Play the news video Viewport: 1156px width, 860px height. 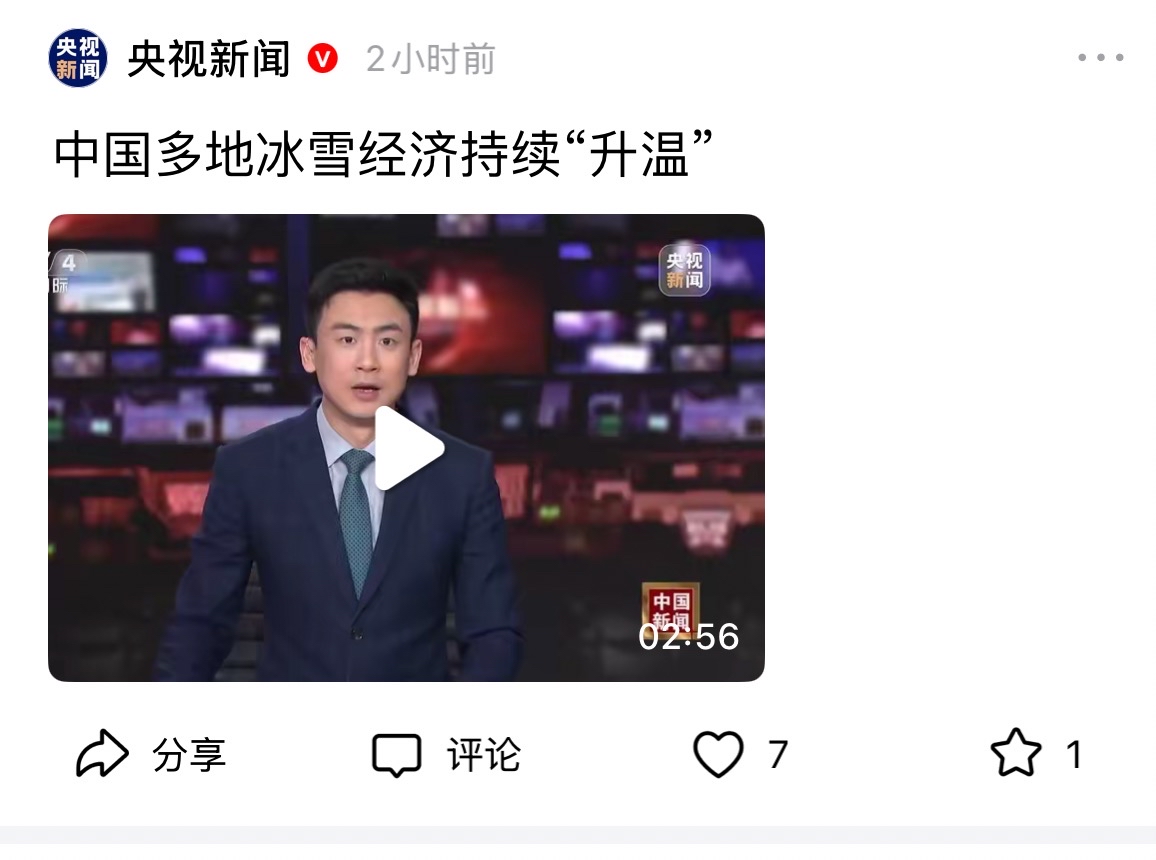[x=409, y=448]
